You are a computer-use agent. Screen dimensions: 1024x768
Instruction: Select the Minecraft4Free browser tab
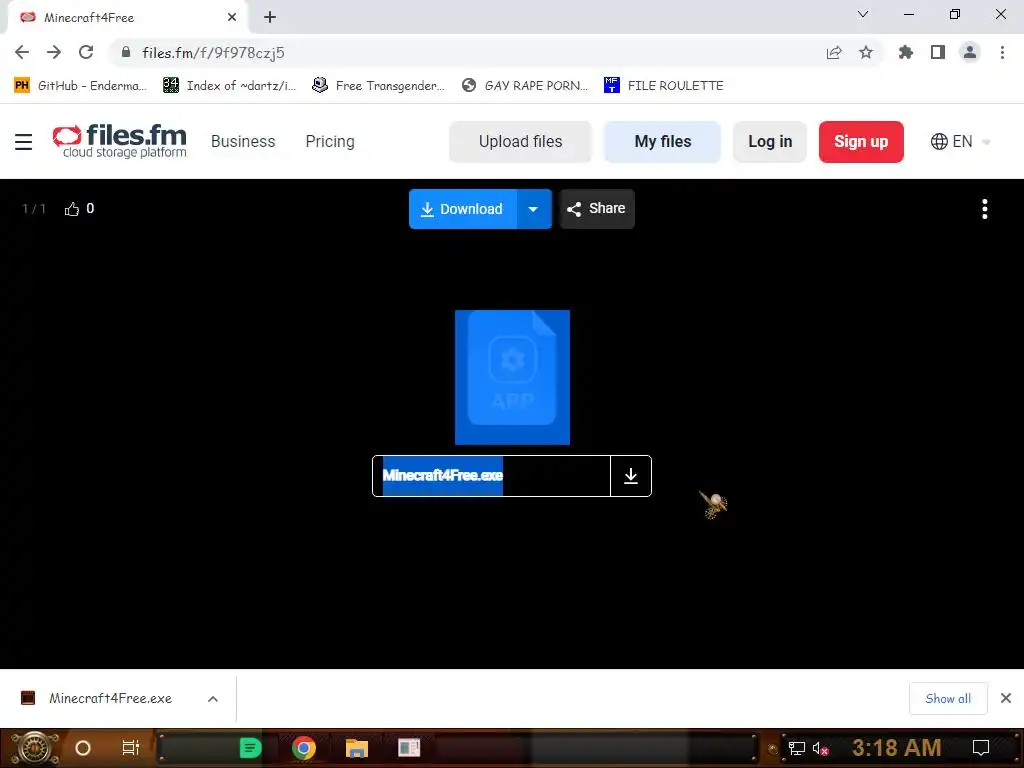pos(127,18)
